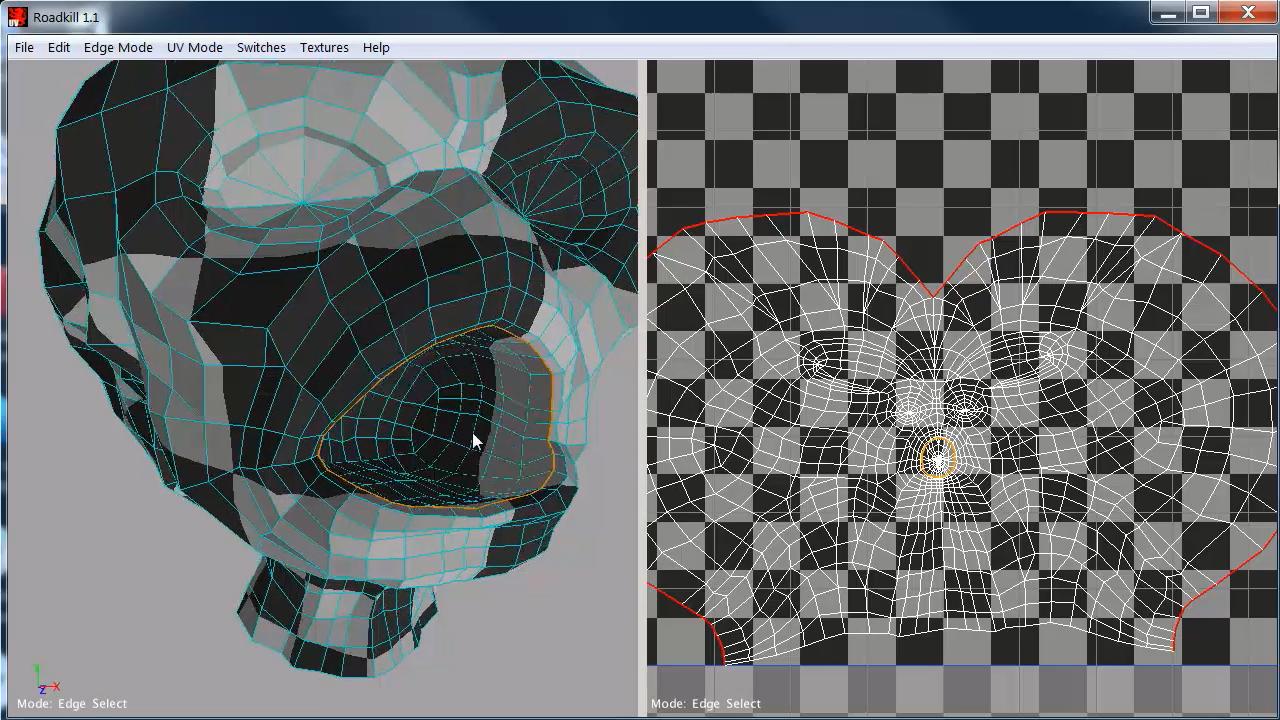Click the Mode: Edge Select label in 3D view
Screen dimensions: 1280x720
pos(72,703)
